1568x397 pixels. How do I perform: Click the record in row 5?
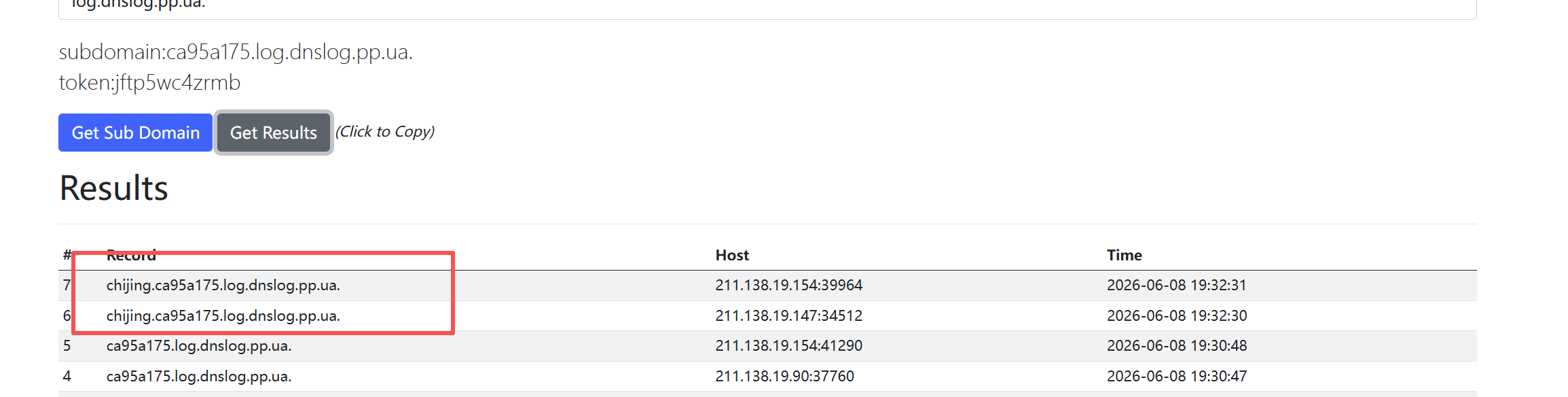(199, 346)
